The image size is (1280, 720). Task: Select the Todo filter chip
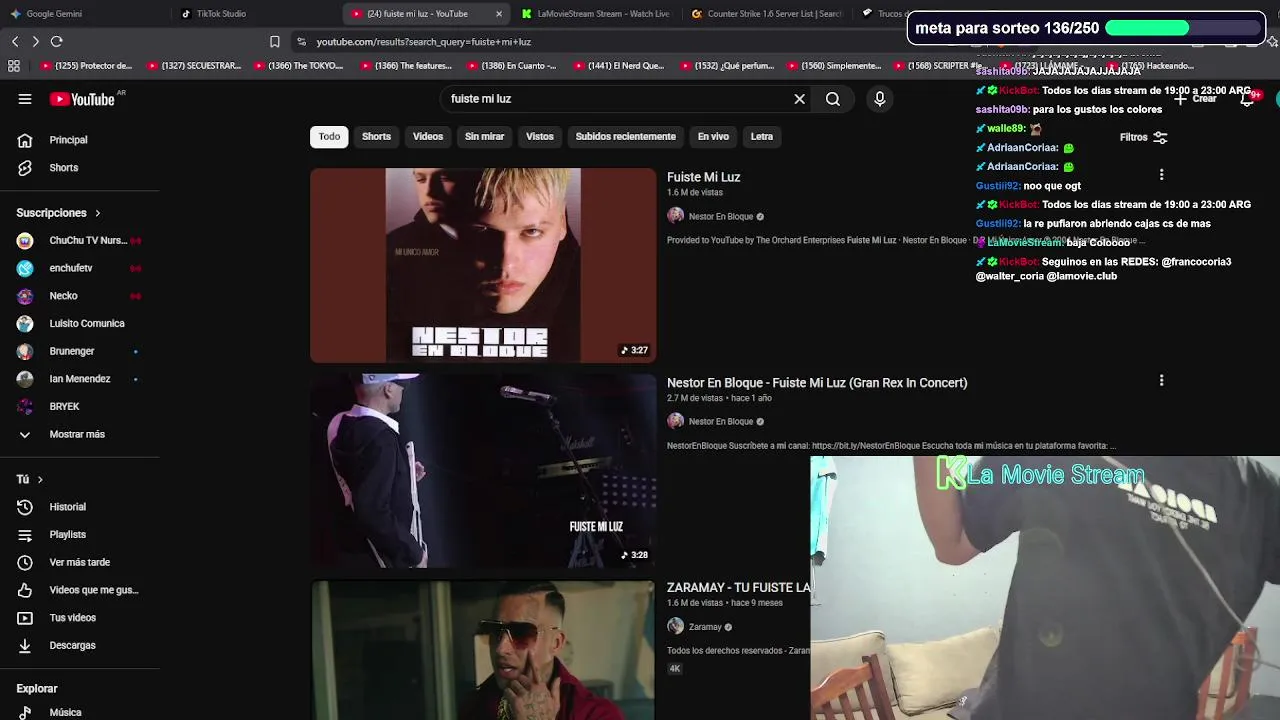[x=329, y=137]
